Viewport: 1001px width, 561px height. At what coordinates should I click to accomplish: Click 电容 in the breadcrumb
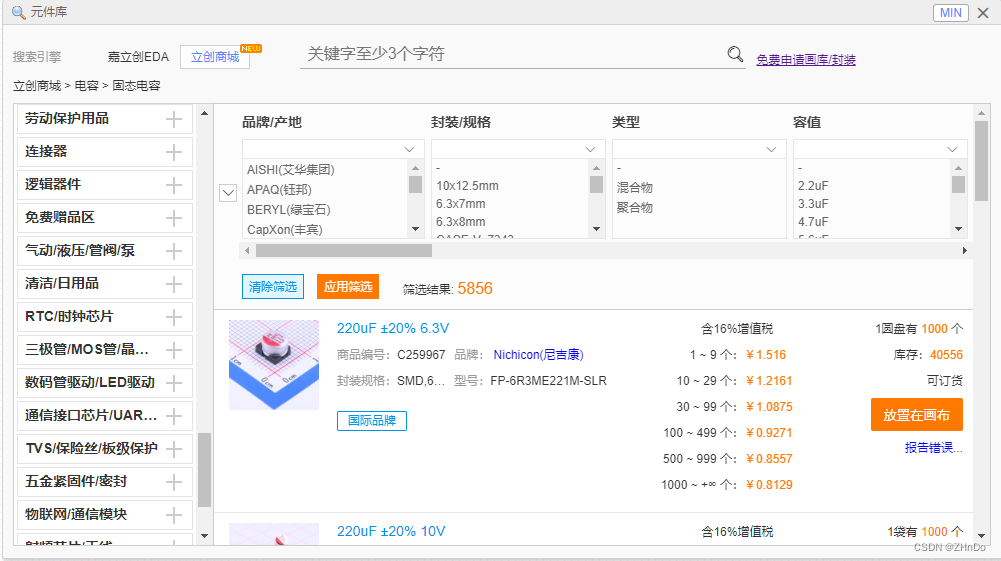coord(87,86)
